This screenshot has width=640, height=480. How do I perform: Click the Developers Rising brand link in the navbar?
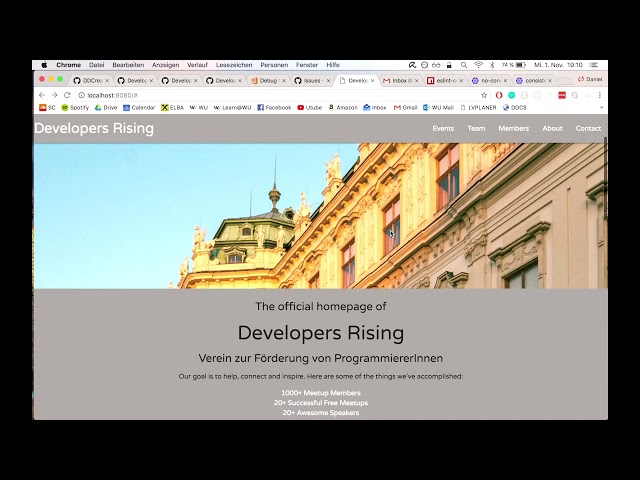point(94,128)
